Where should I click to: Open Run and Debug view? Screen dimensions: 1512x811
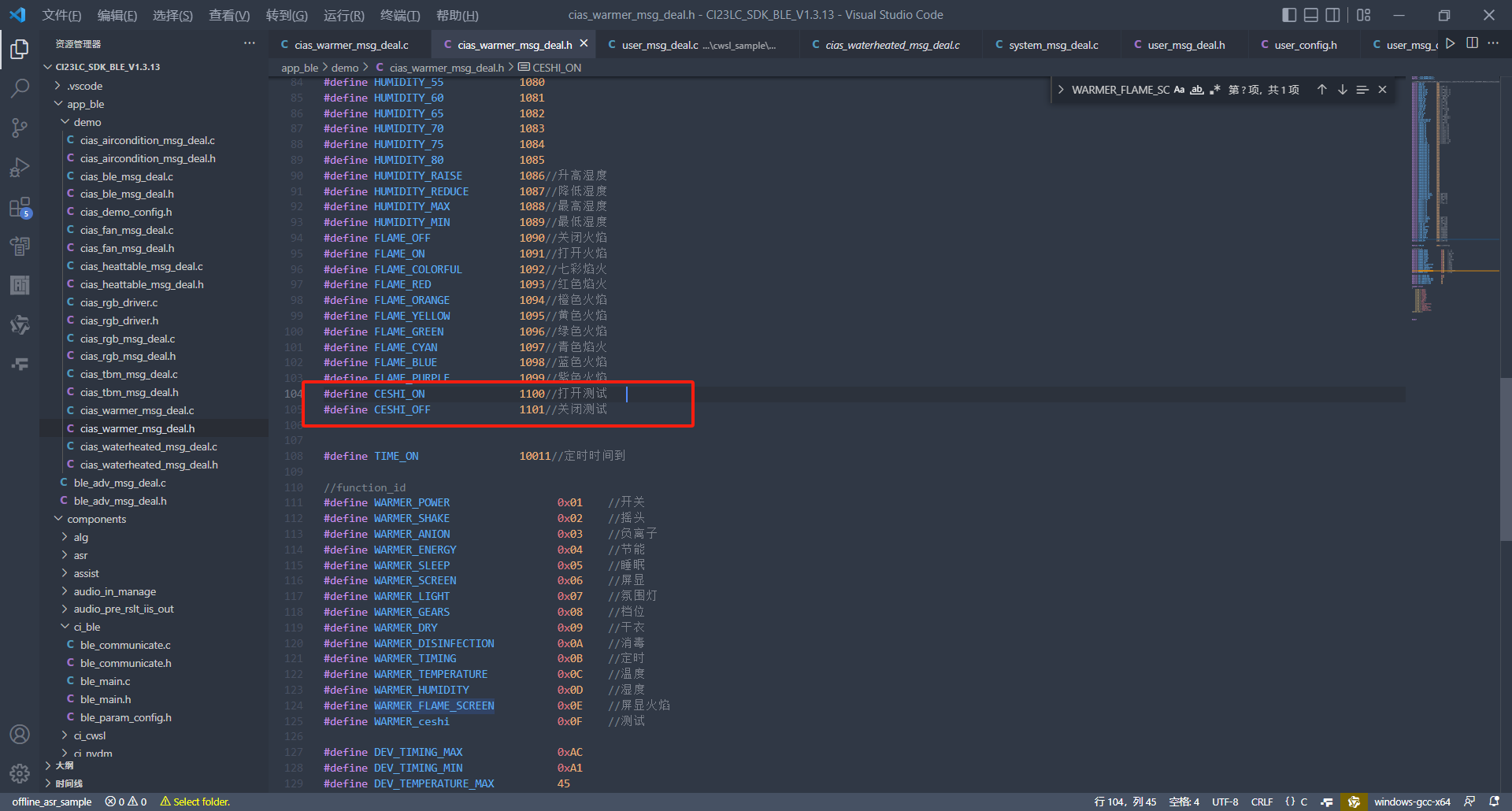[x=20, y=168]
